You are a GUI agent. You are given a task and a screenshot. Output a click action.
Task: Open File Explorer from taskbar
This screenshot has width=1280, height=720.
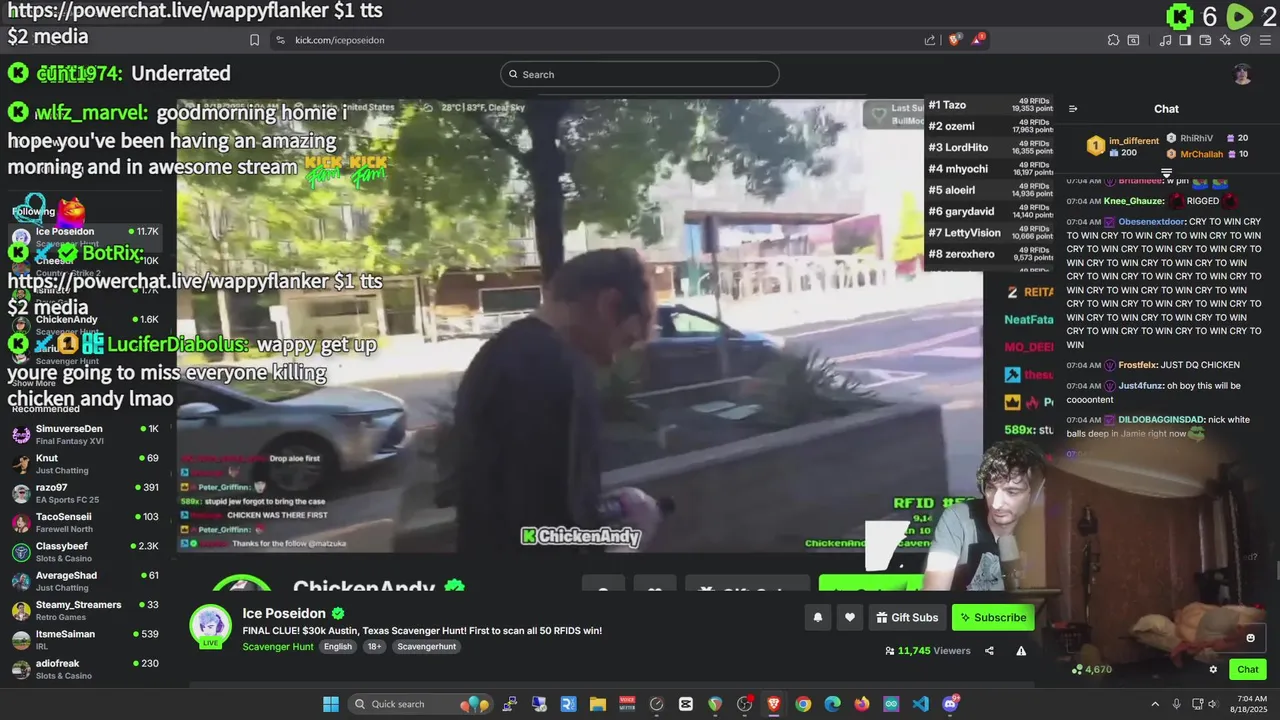(x=597, y=704)
